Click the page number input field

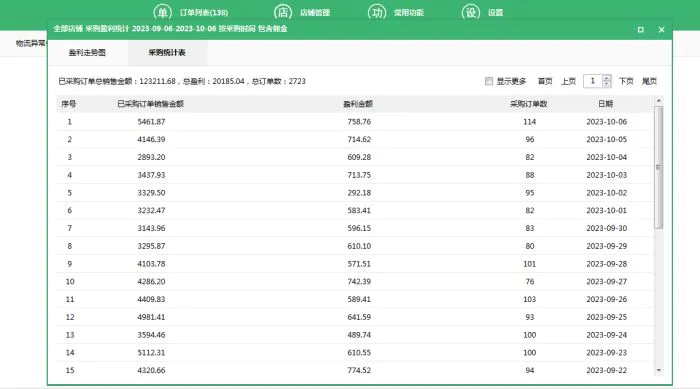[x=593, y=81]
